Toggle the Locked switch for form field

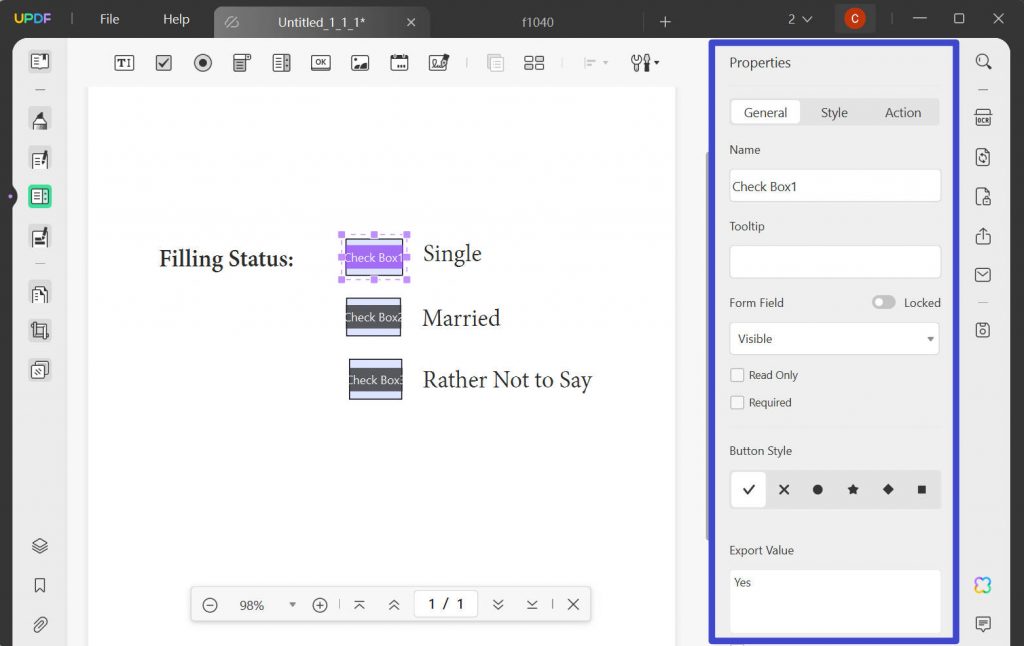coord(883,302)
